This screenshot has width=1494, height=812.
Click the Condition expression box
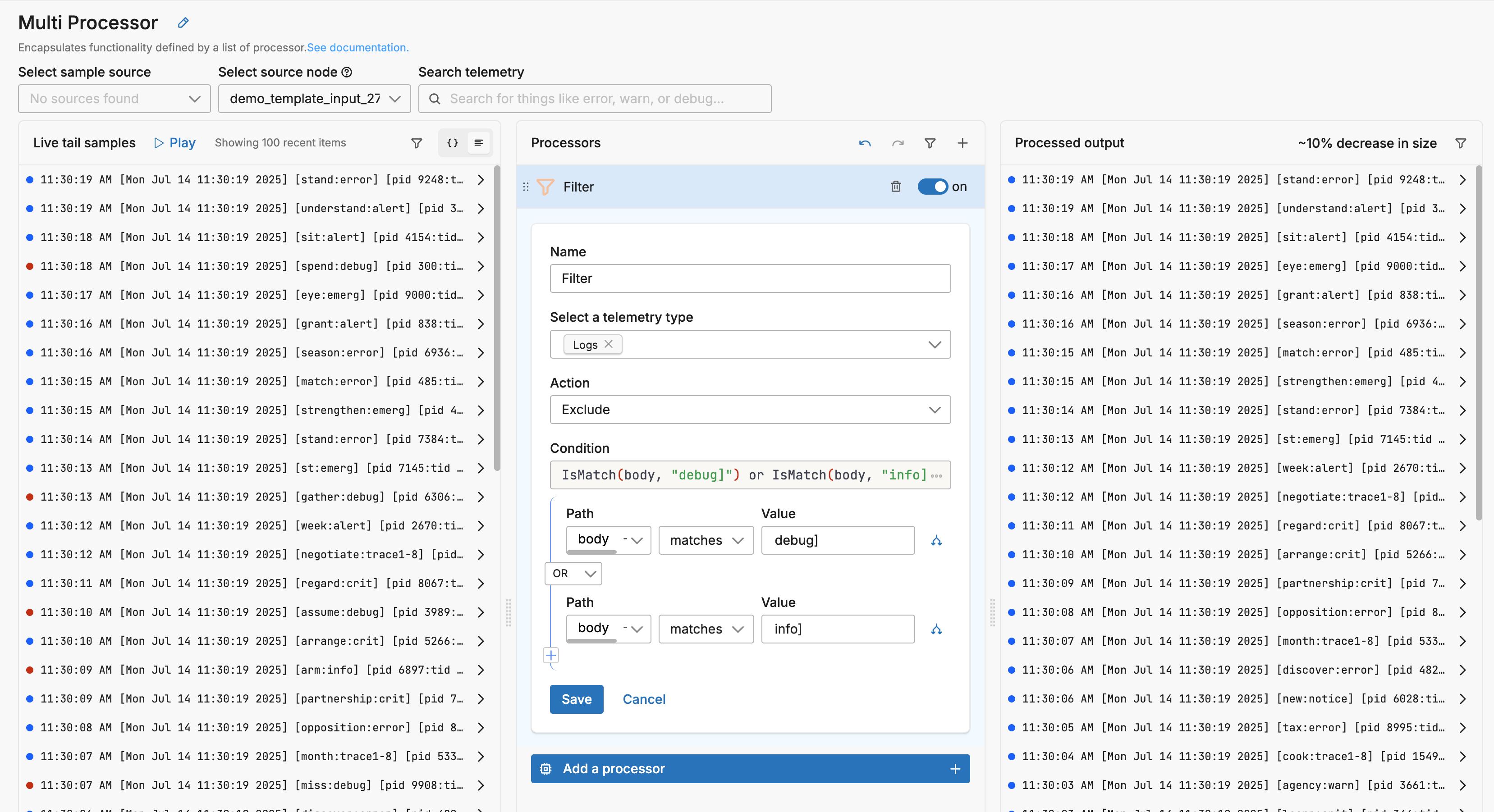click(x=750, y=476)
